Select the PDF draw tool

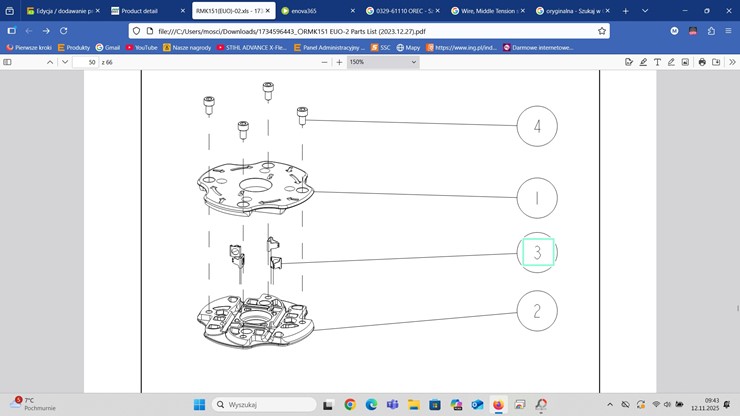pos(671,62)
